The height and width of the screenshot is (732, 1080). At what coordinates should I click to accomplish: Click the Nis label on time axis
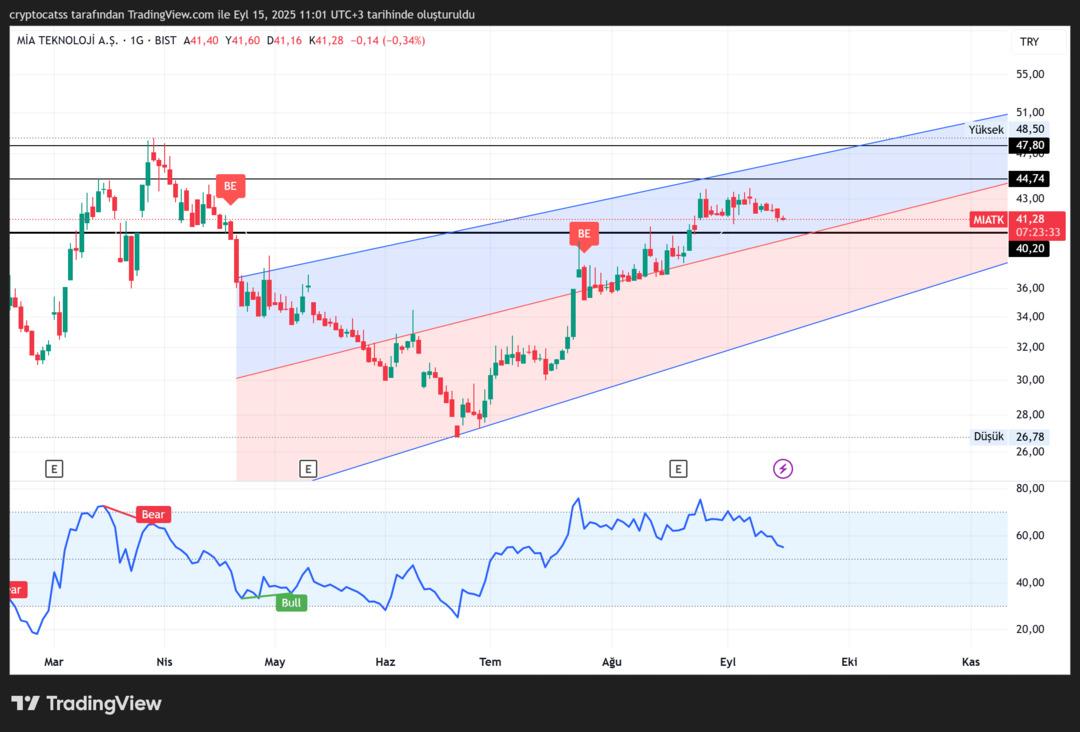click(164, 662)
